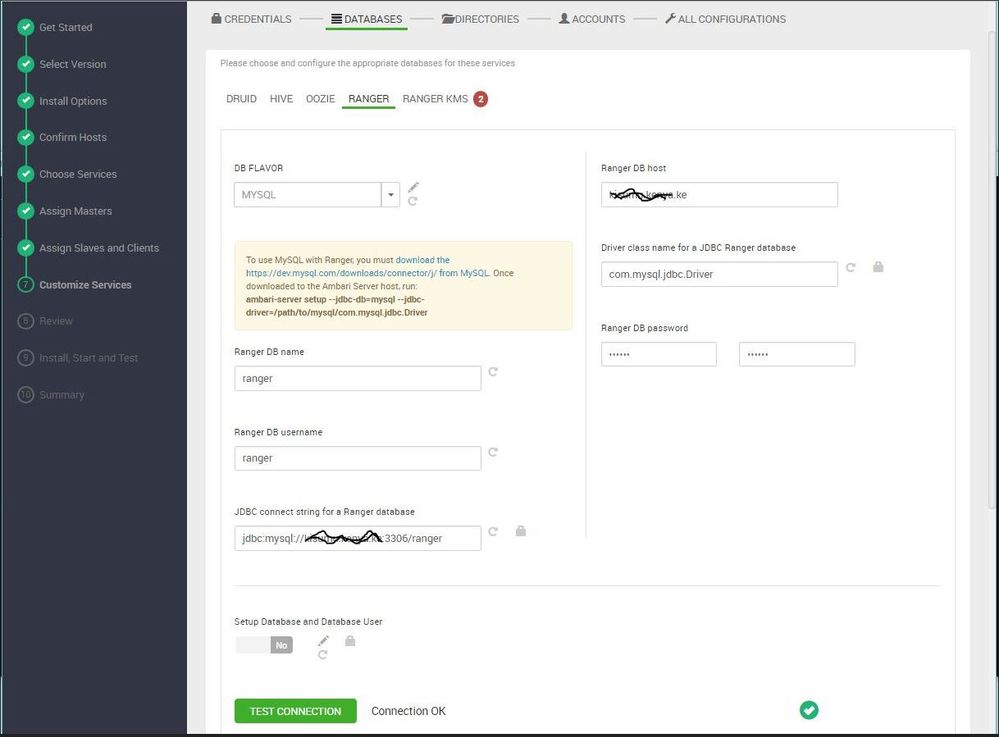Switch to the Ranger KMS sub-tab

coord(435,99)
